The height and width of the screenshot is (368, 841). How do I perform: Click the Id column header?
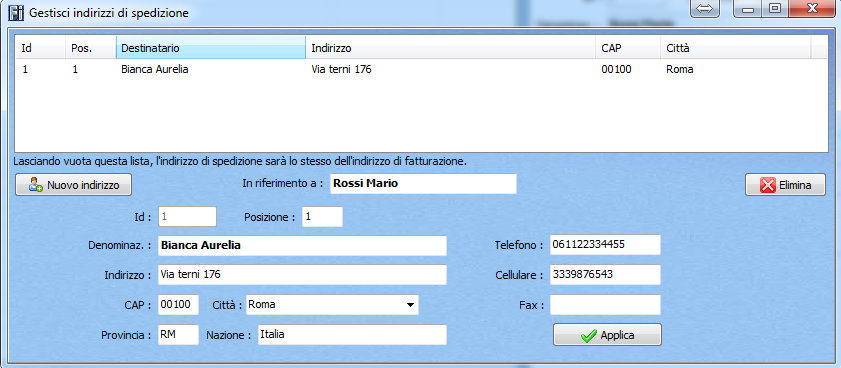(40, 48)
